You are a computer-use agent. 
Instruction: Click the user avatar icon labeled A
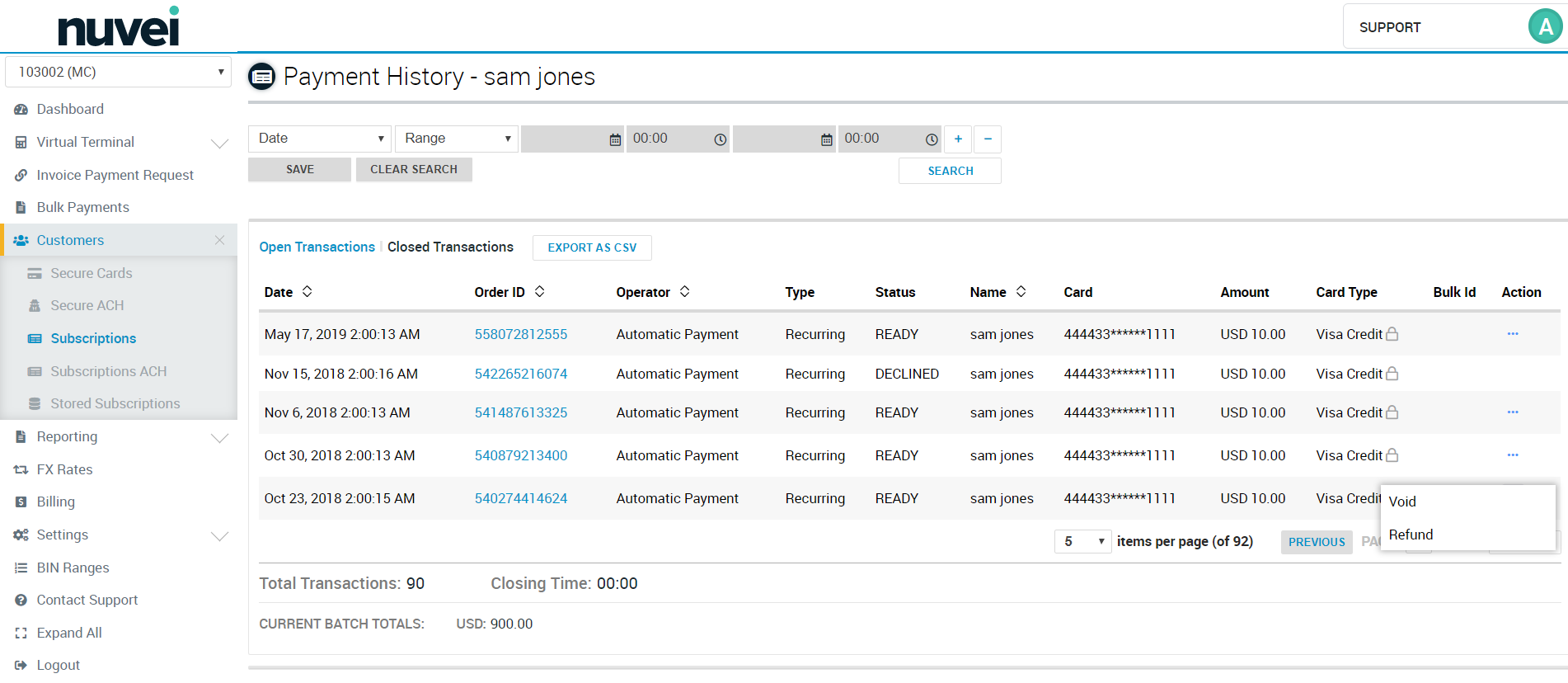(1546, 26)
